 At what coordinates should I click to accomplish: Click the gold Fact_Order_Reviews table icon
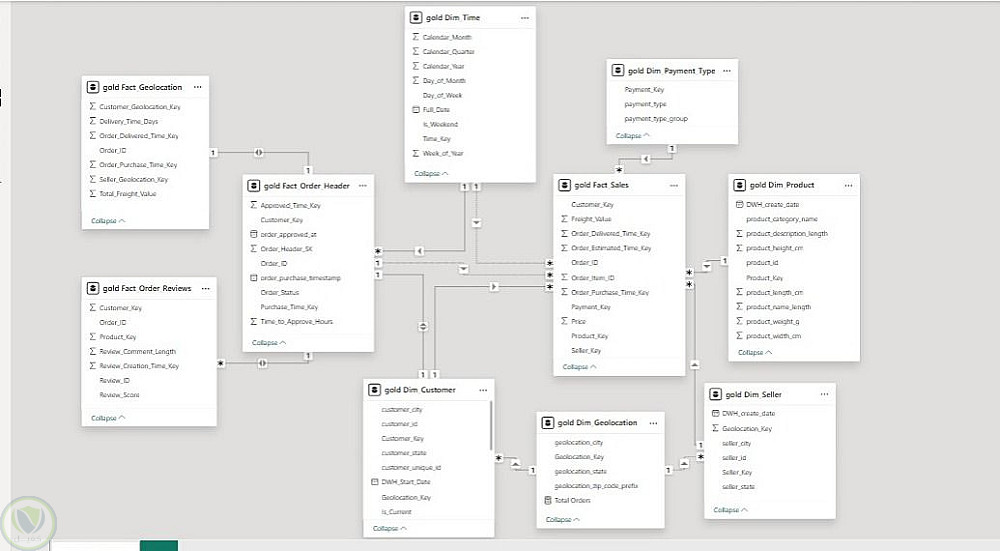click(x=92, y=288)
